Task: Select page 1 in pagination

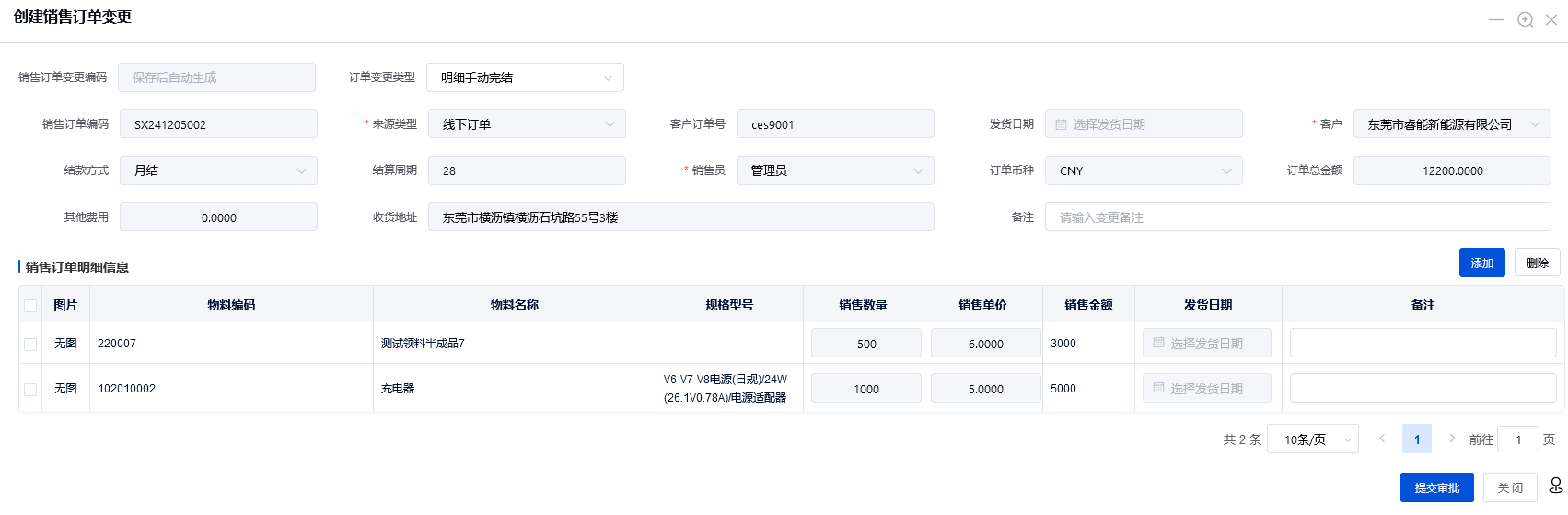Action: pyautogui.click(x=1417, y=439)
